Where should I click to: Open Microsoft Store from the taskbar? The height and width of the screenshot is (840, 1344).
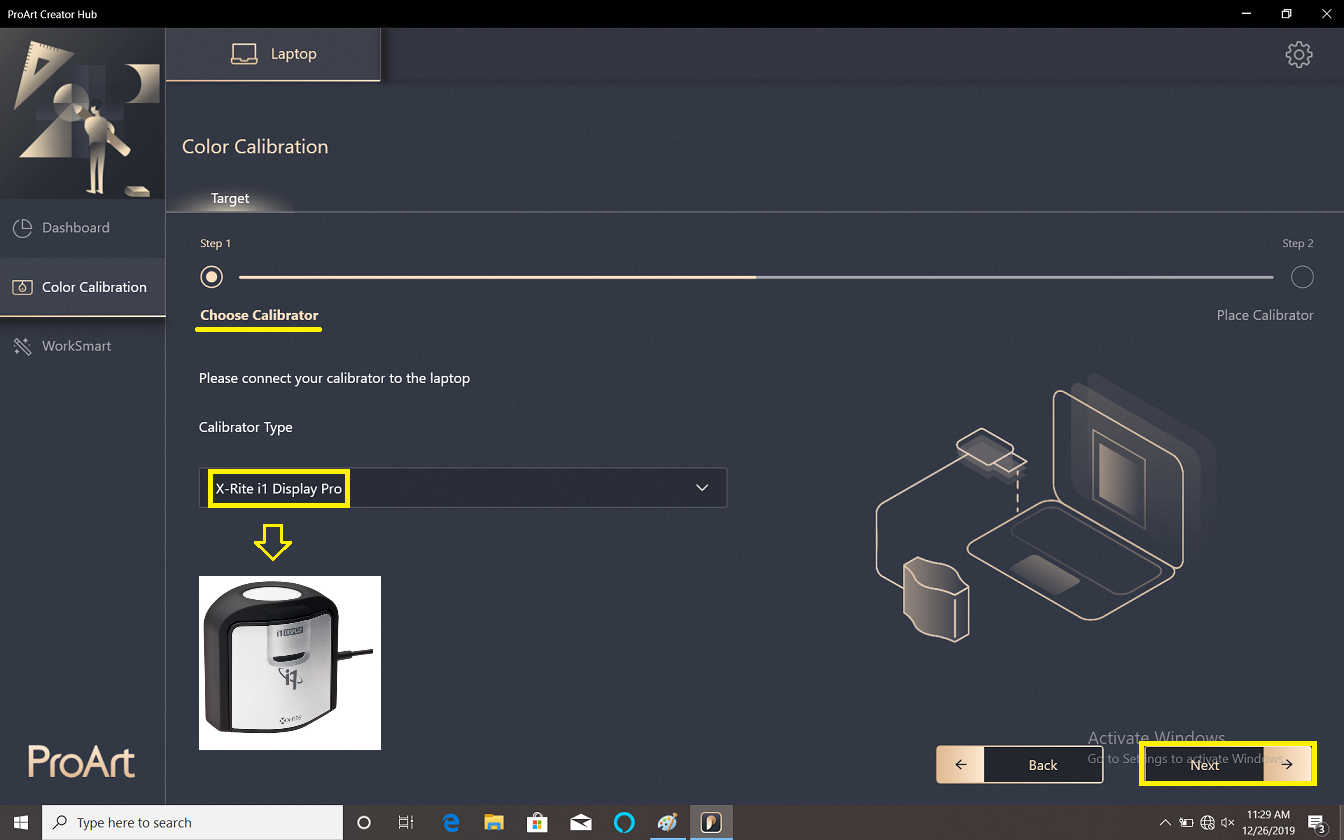pyautogui.click(x=537, y=823)
